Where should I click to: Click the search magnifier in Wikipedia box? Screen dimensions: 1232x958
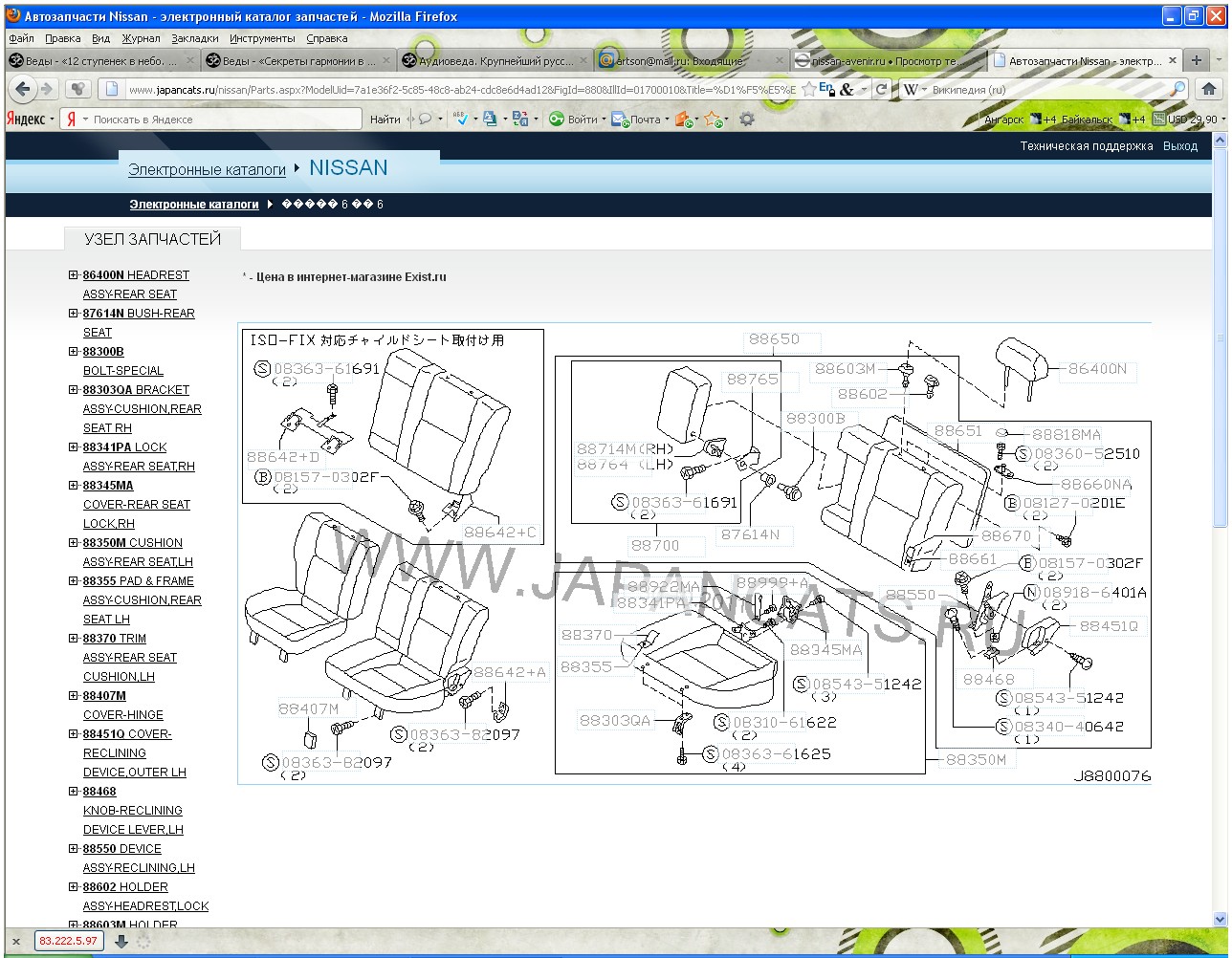[1177, 89]
